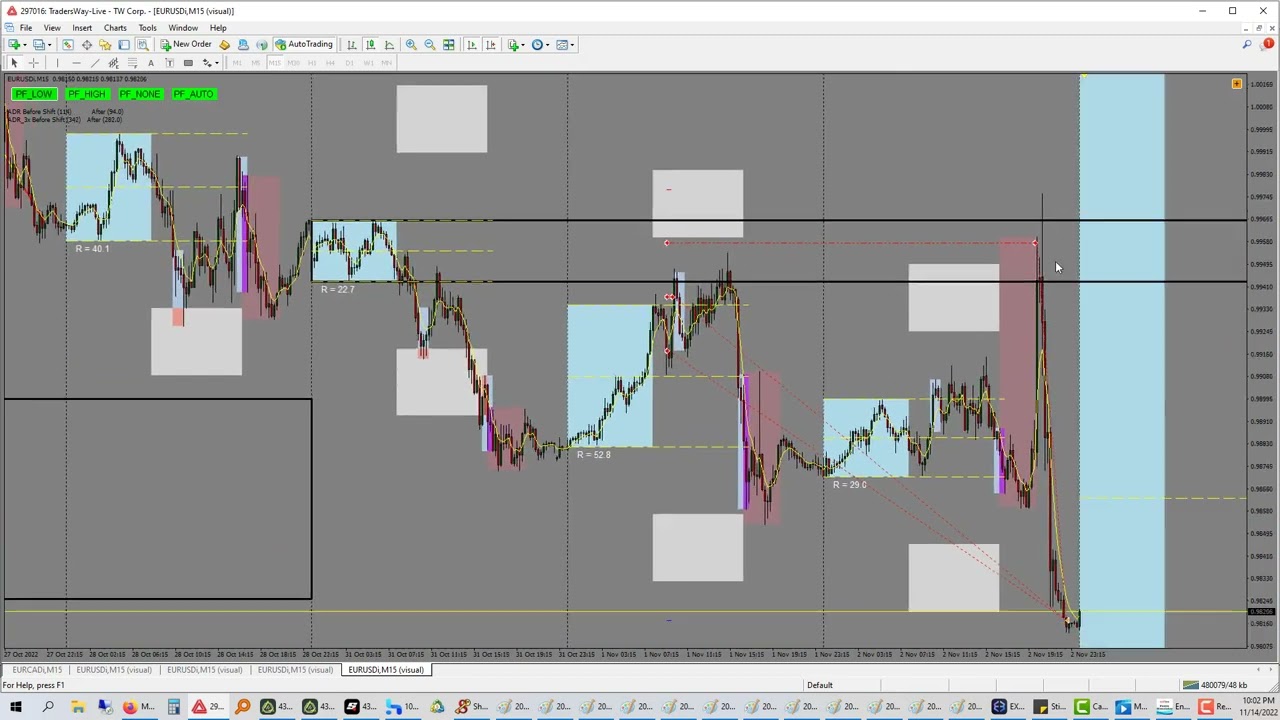1280x720 pixels.
Task: Select the Horizontal Line drawing tool
Action: click(x=76, y=62)
